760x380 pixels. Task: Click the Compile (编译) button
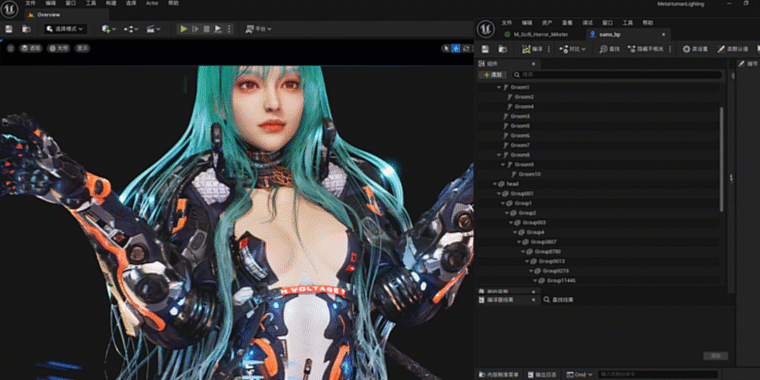(x=533, y=49)
